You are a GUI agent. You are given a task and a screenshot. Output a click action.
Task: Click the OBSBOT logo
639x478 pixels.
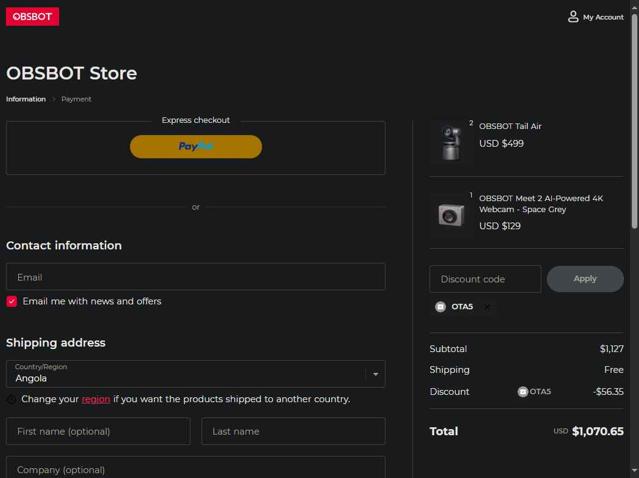coord(32,17)
